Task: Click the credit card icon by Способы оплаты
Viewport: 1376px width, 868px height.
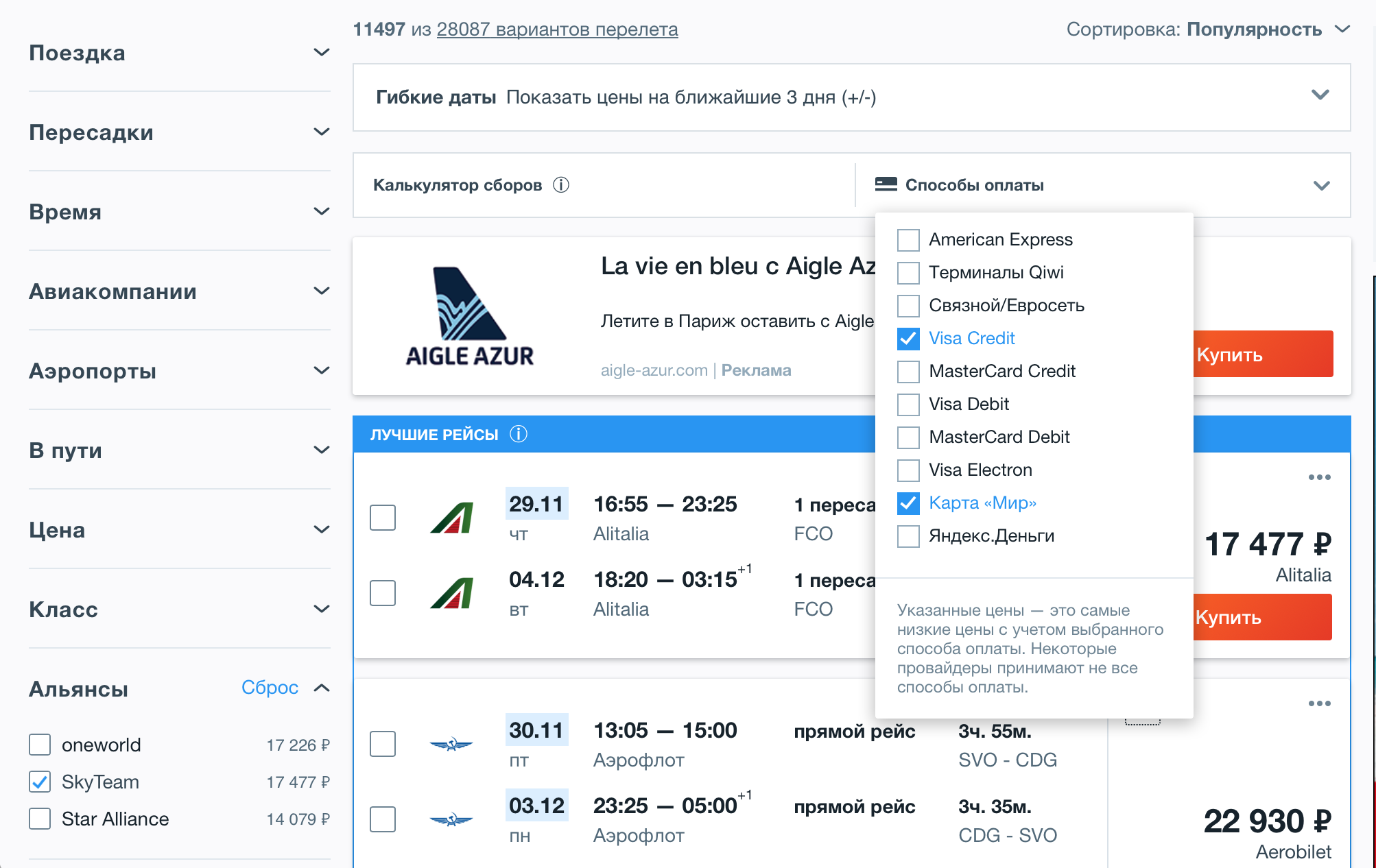Action: [886, 184]
